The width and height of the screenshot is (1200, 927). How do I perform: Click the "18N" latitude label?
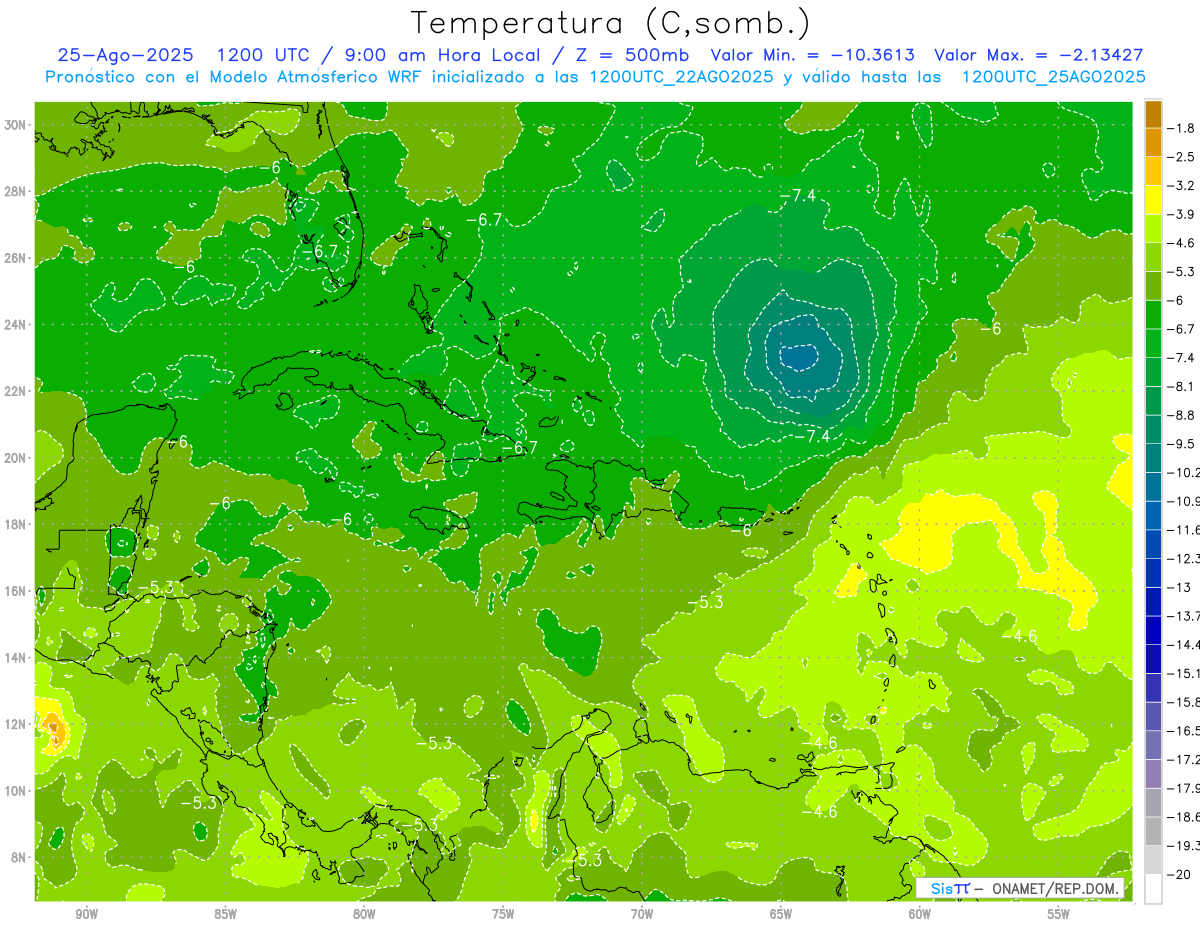click(x=17, y=524)
